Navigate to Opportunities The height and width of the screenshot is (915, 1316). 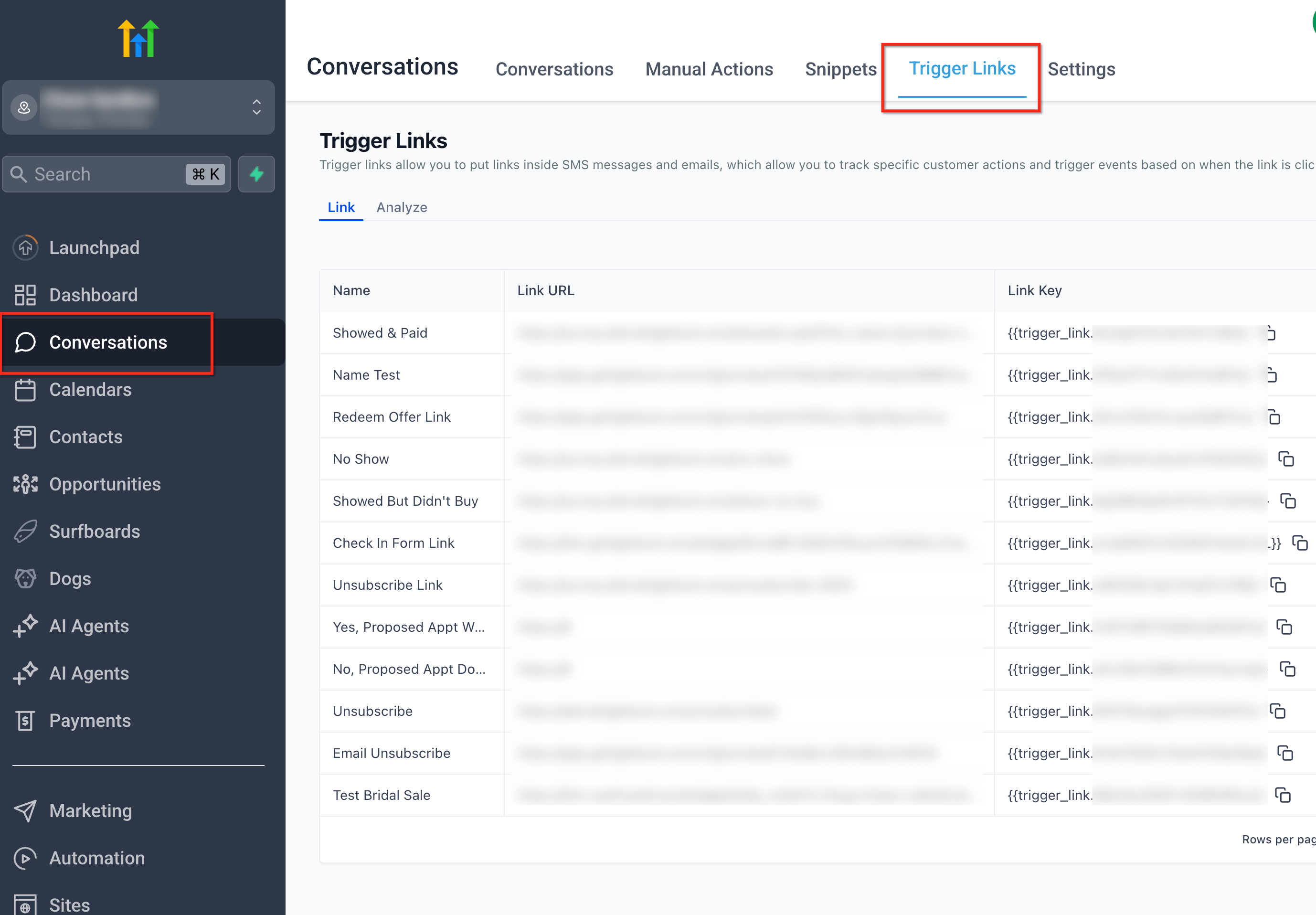(104, 484)
